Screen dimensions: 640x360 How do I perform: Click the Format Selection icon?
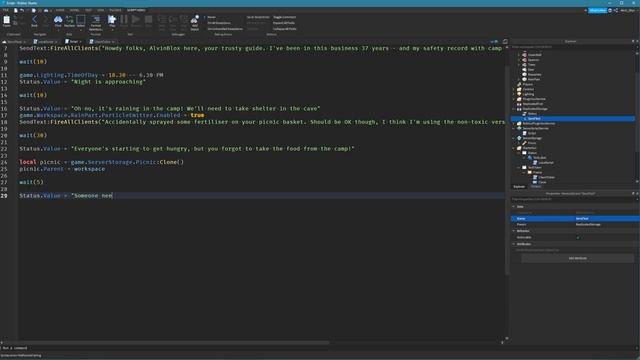pyautogui.click(x=96, y=20)
